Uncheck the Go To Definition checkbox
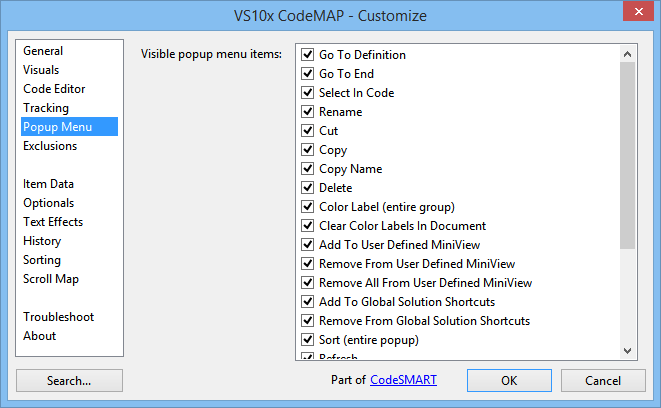 point(308,55)
